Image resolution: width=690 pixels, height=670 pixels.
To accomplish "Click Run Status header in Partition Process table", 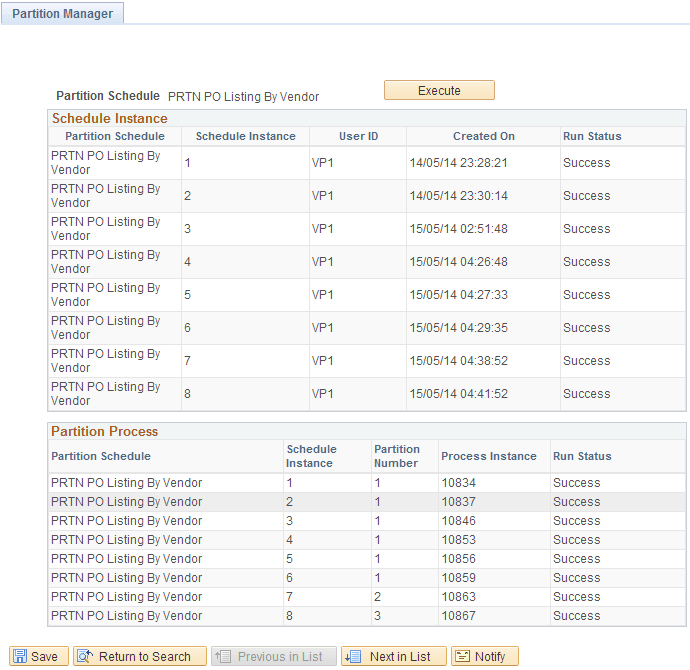I will pos(582,456).
